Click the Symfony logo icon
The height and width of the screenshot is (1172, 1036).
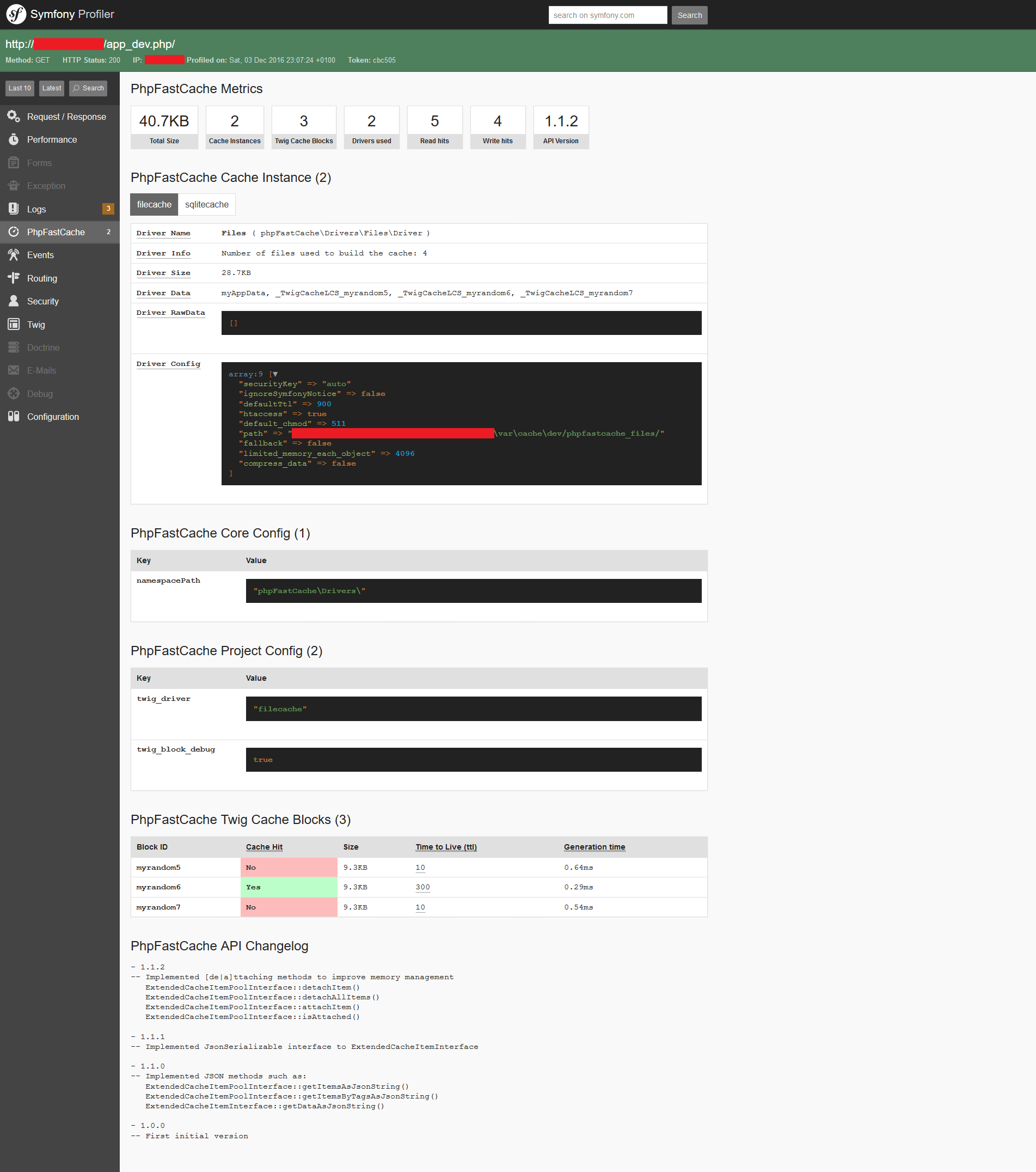point(16,14)
